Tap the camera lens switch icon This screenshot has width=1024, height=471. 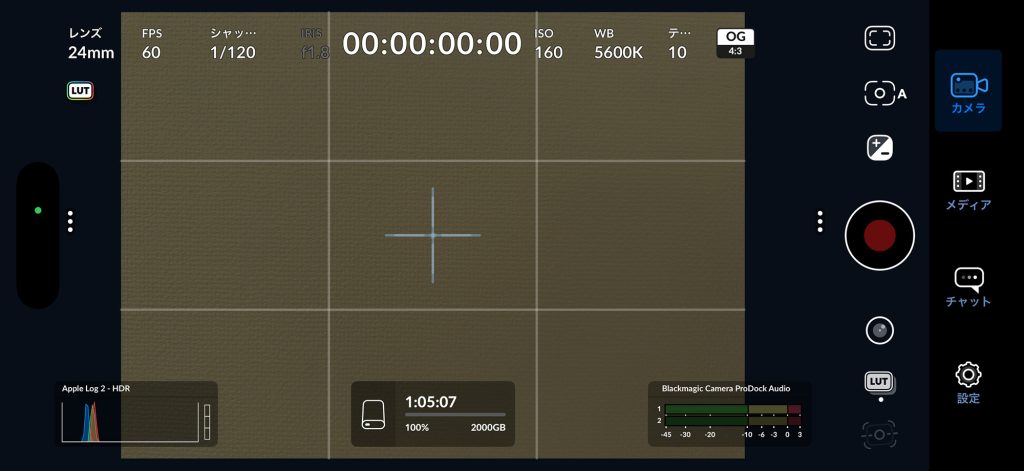coord(879,330)
